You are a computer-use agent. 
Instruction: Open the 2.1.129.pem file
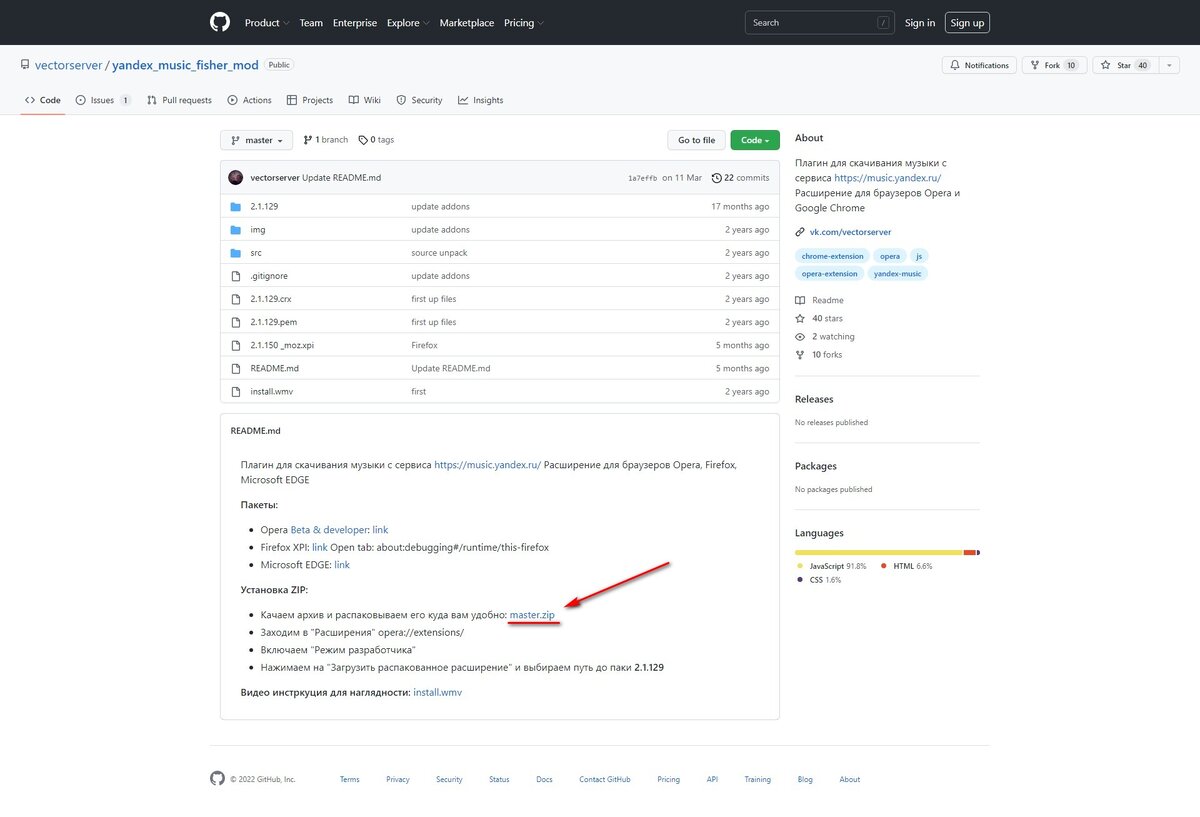click(x=274, y=322)
